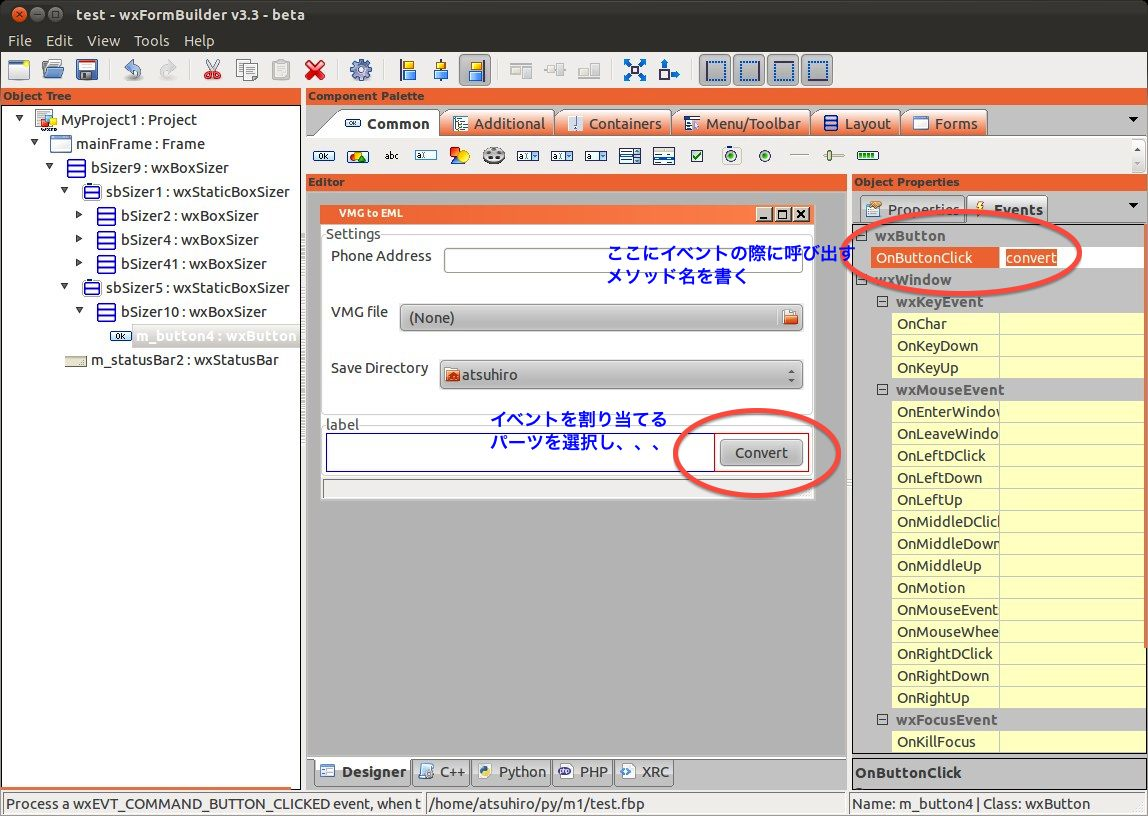Viewport: 1148px width, 816px height.
Task: Collapse the sbSizer5 wxStaticBoxSizer node
Action: coord(63,287)
